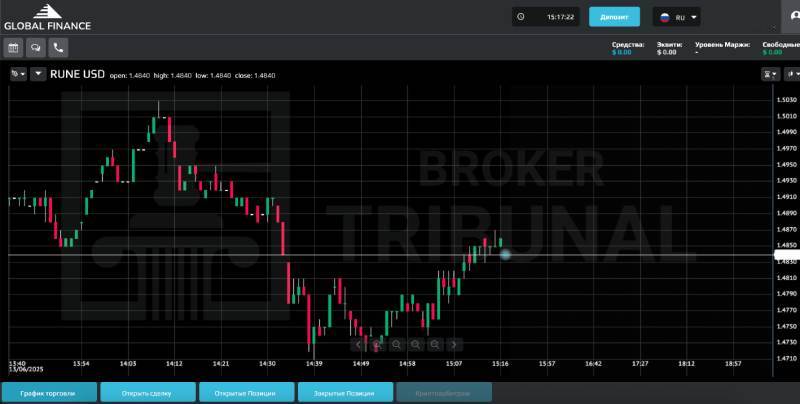
Task: Click the RUNE USD symbol name
Action: [77, 74]
